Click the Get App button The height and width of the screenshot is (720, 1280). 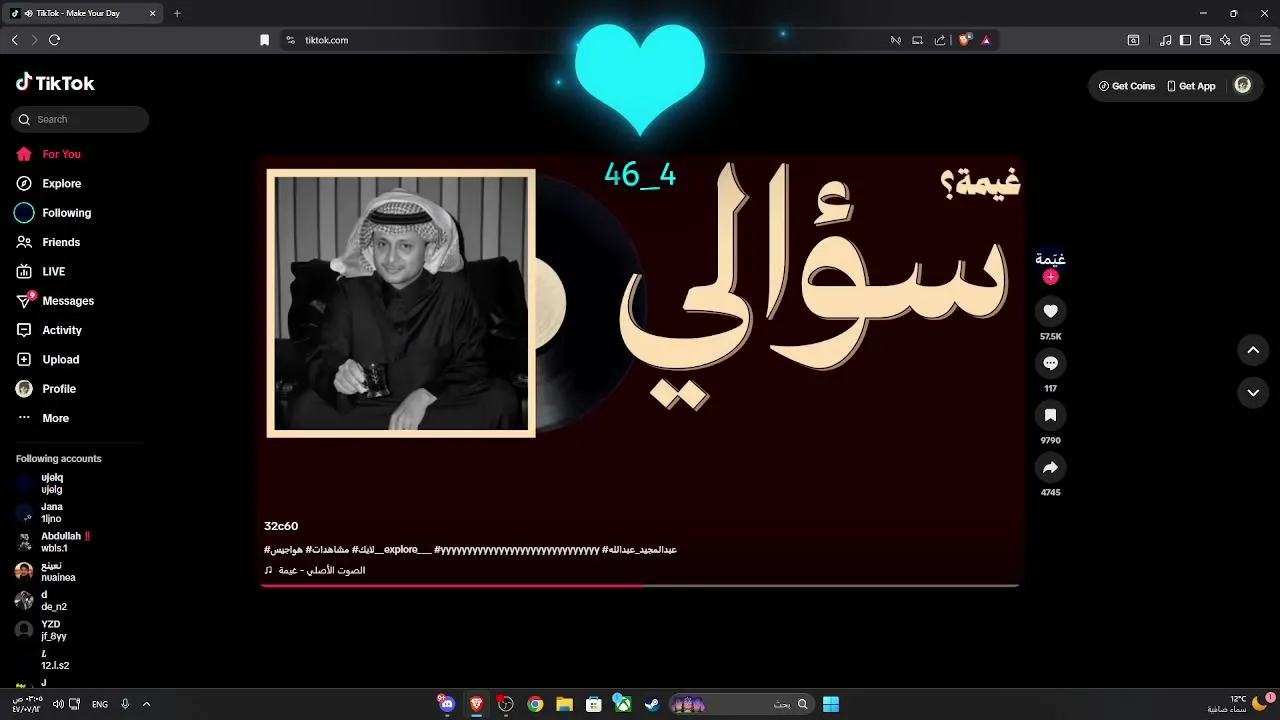(1191, 86)
